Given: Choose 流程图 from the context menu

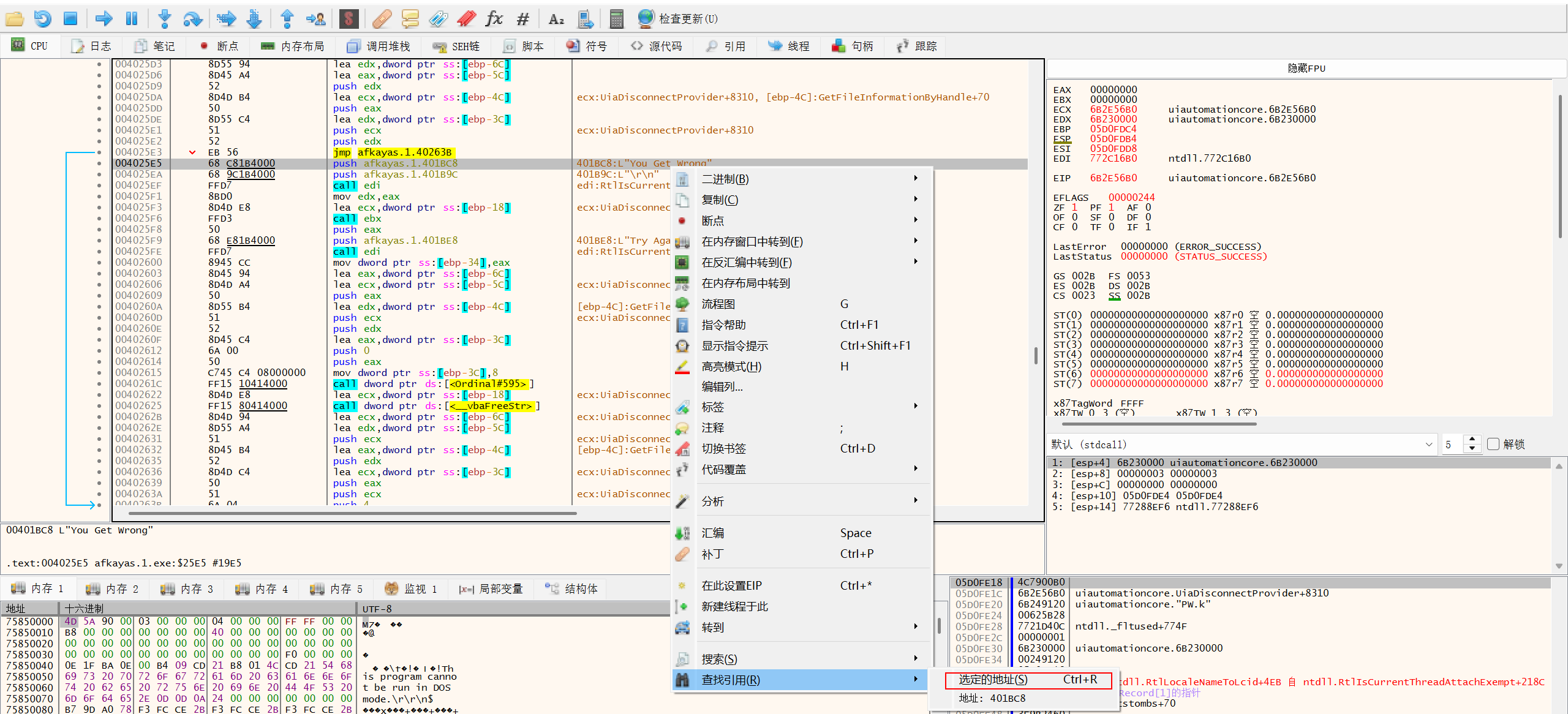Looking at the screenshot, I should click(x=802, y=304).
